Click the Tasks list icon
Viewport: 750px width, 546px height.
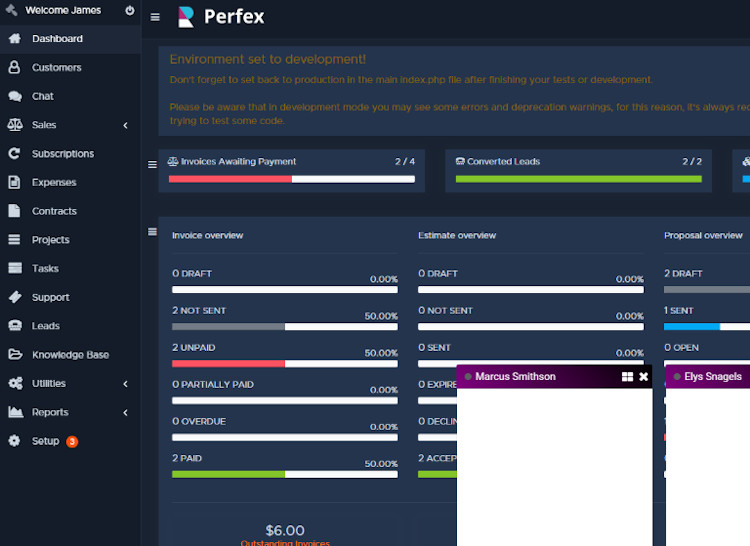pyautogui.click(x=15, y=268)
